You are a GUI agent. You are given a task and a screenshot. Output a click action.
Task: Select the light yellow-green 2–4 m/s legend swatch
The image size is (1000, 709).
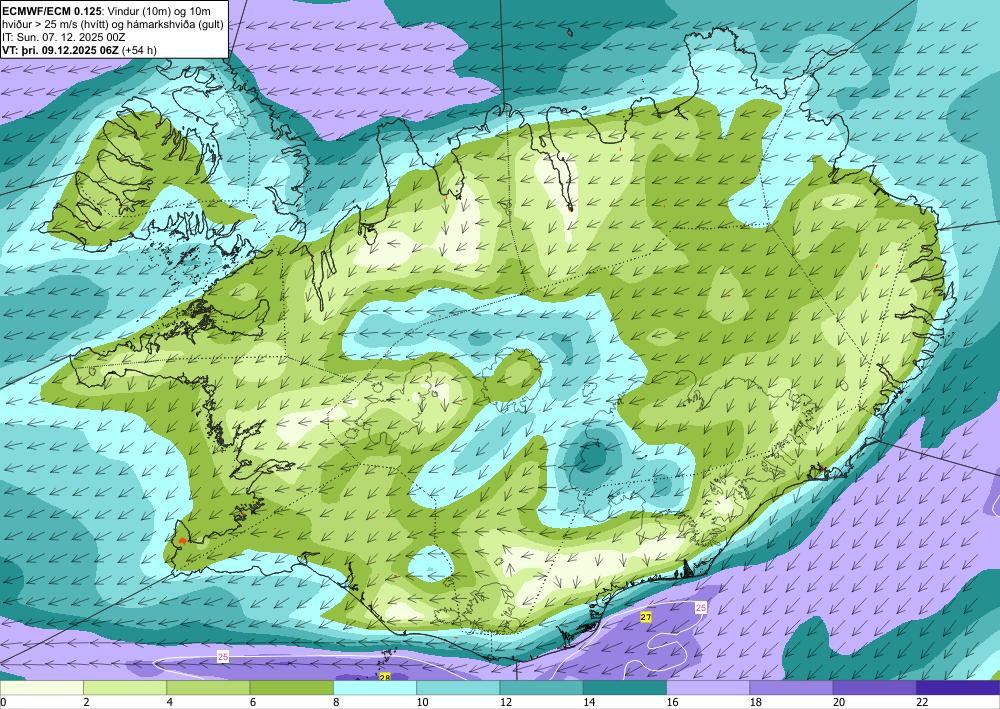click(125, 688)
